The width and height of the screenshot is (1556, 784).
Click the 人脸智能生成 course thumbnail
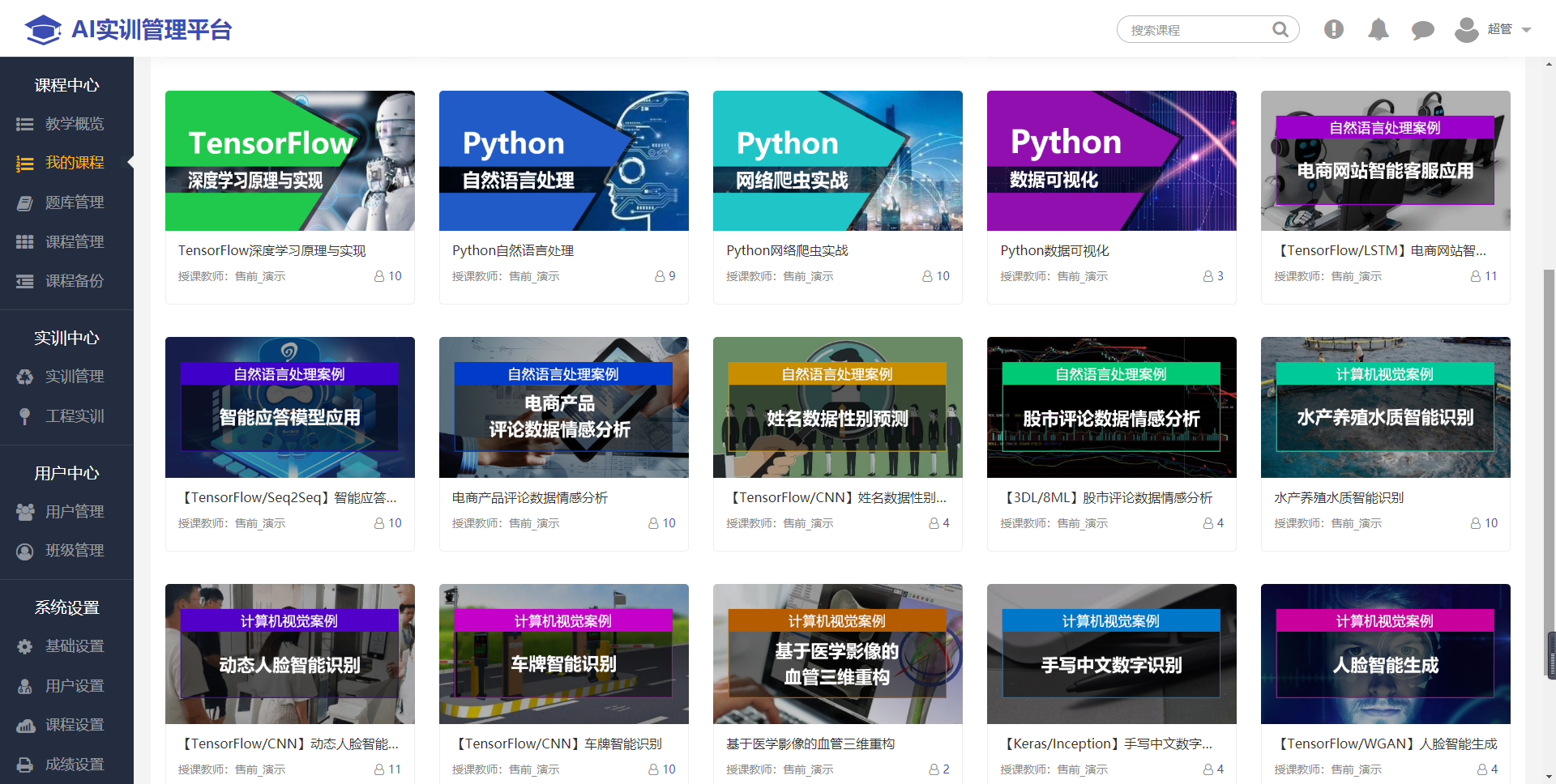point(1386,654)
